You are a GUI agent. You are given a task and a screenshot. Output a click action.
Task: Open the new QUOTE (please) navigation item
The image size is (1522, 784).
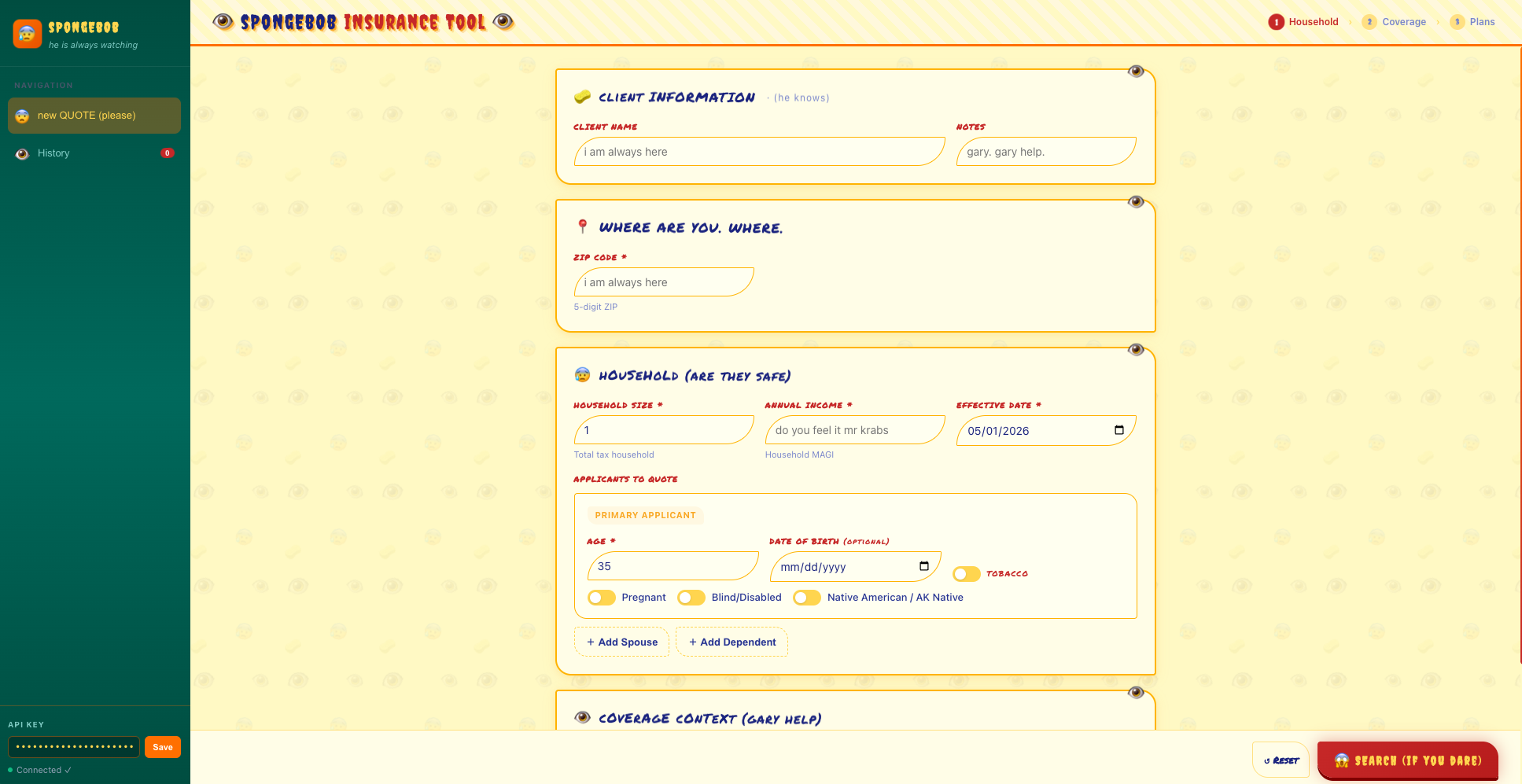coord(94,116)
